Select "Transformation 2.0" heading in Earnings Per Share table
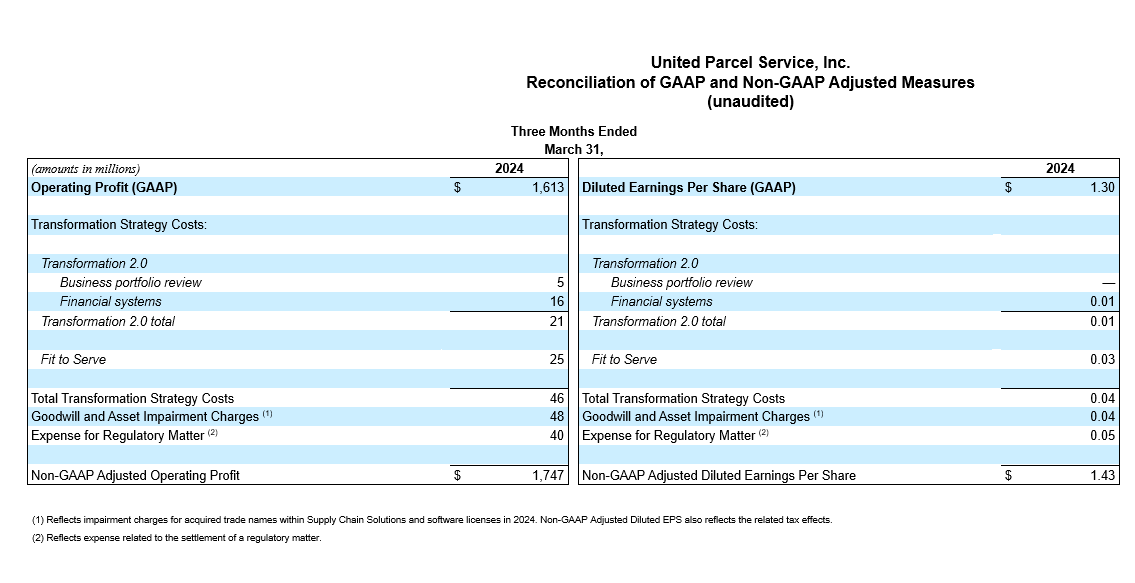This screenshot has width=1135, height=583. pos(645,264)
